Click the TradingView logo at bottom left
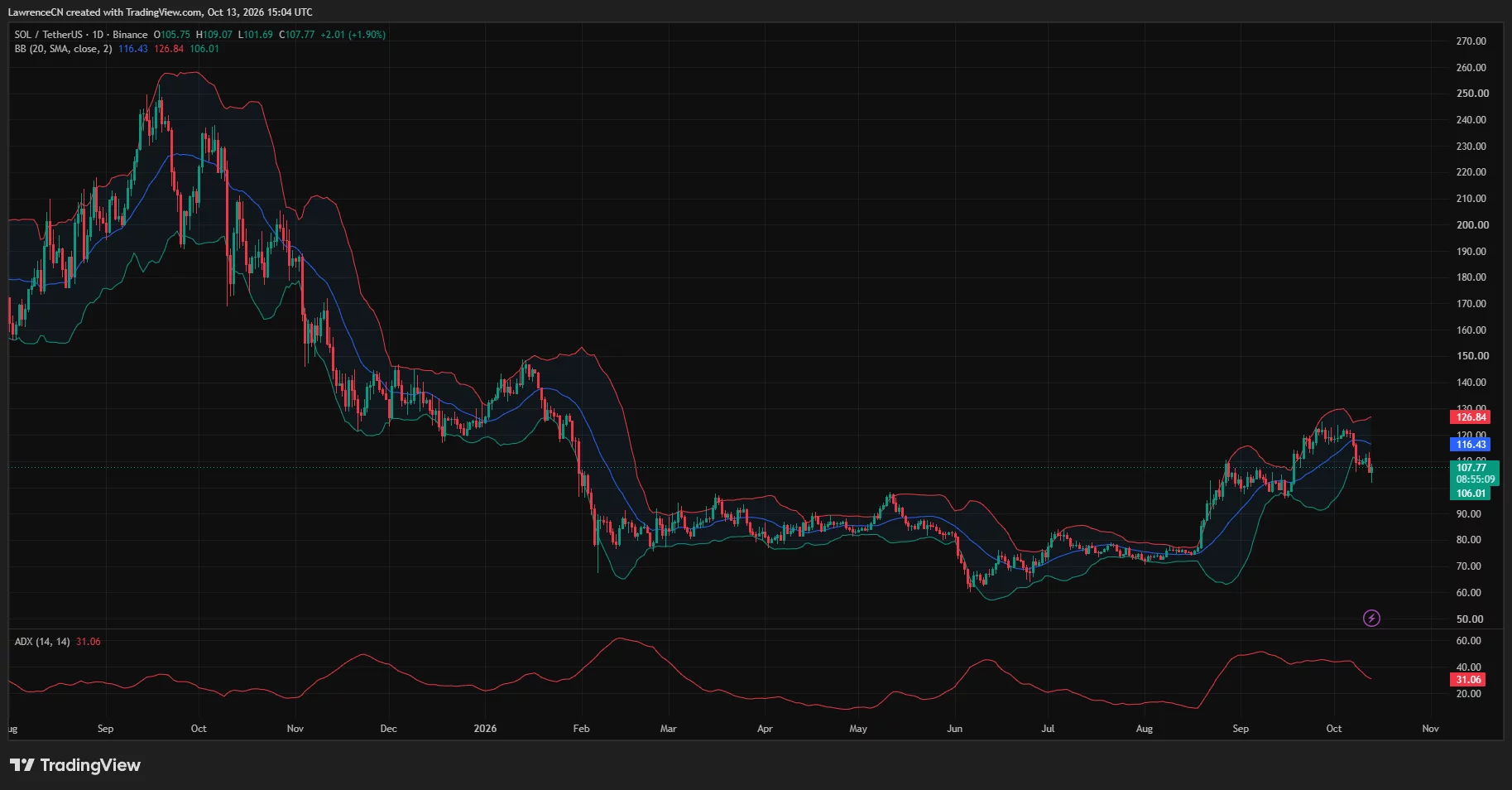 click(75, 765)
